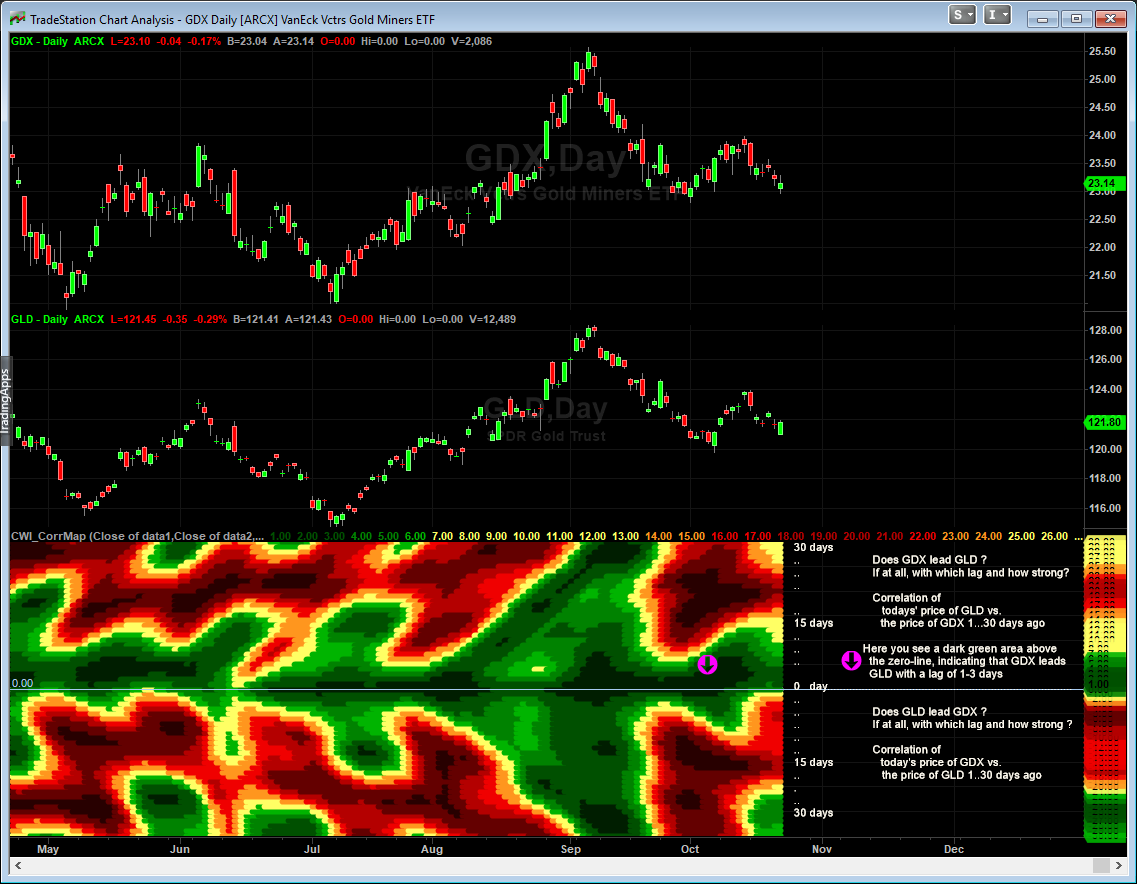Viewport: 1137px width, 884px height.
Task: Maximize the chart analysis window
Action: pyautogui.click(x=1076, y=16)
